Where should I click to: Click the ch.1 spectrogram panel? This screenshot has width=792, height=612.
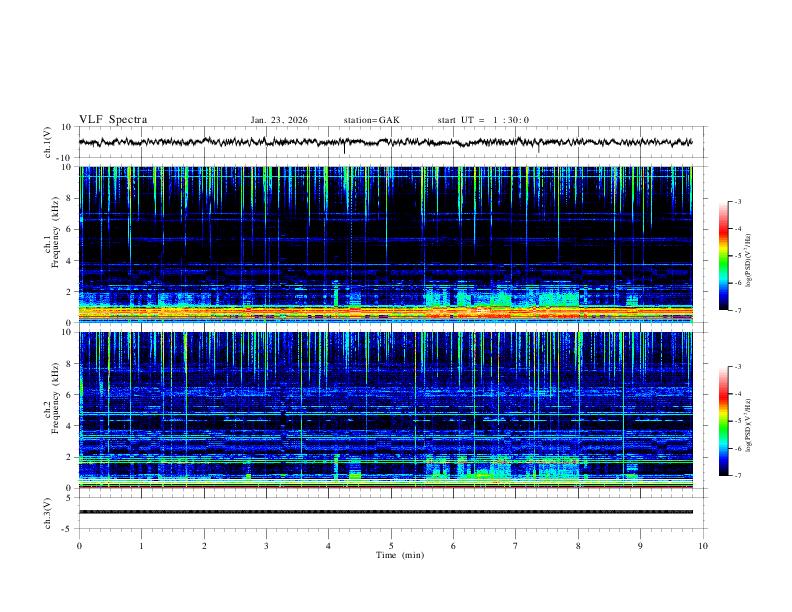[385, 244]
